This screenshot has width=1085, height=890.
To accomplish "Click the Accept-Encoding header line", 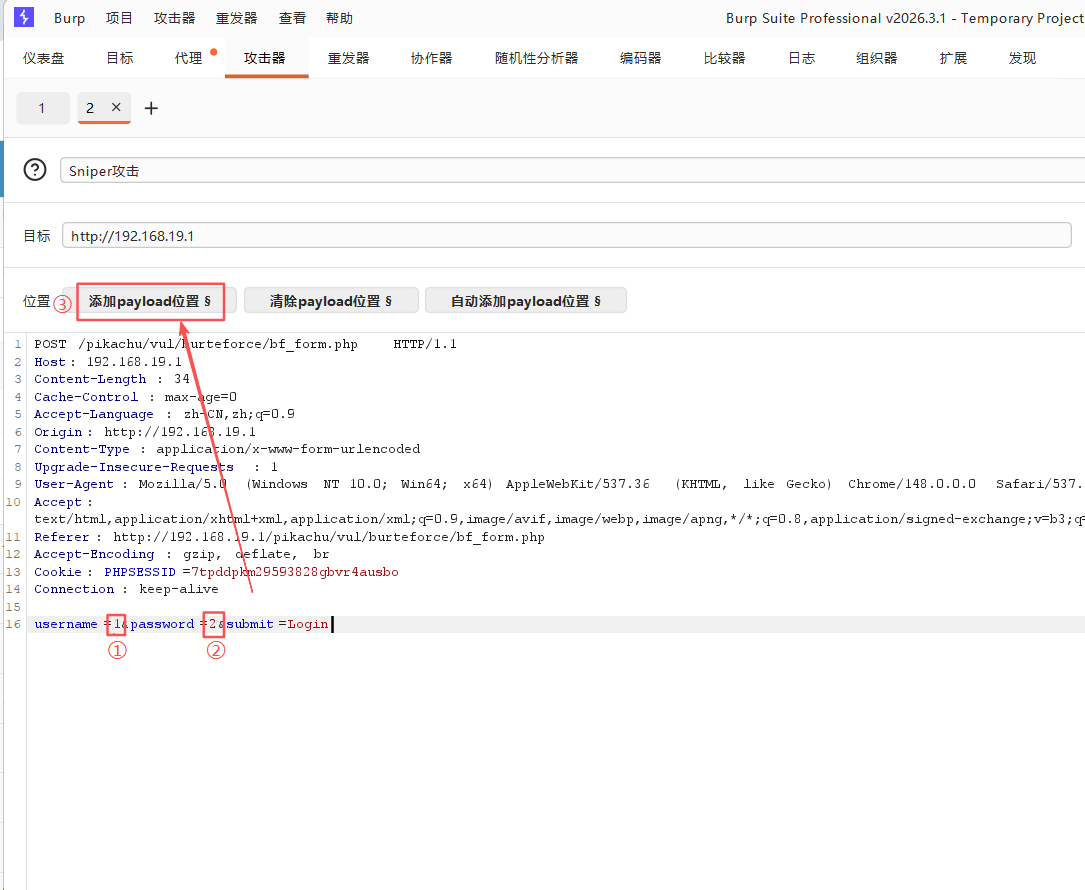I will 182,554.
